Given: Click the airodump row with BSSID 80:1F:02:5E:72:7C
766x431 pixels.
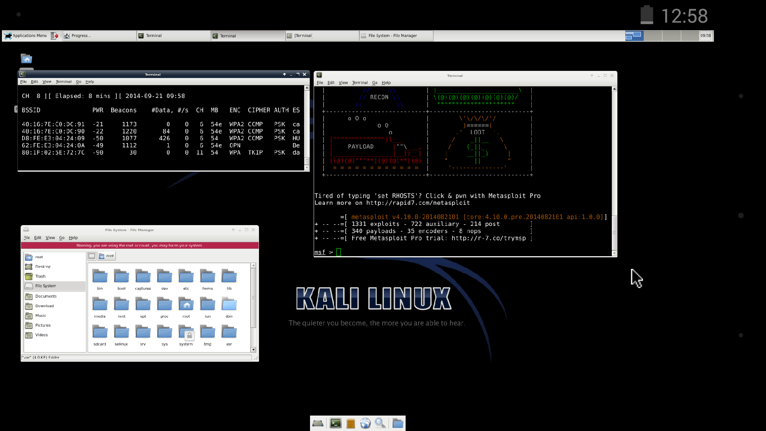Looking at the screenshot, I should pyautogui.click(x=161, y=152).
